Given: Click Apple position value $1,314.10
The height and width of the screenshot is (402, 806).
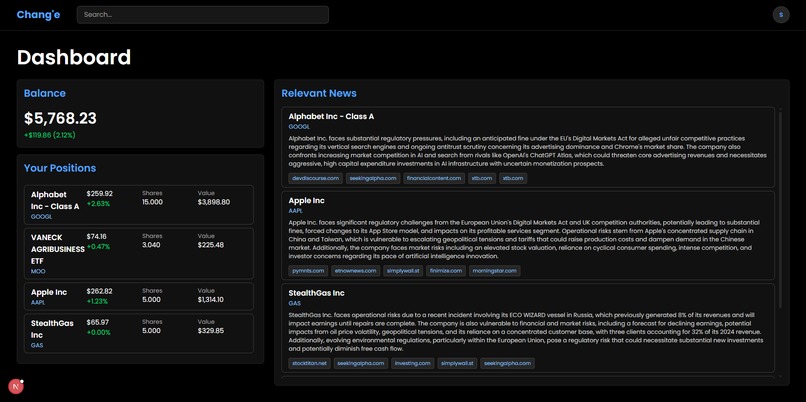Looking at the screenshot, I should click(211, 300).
